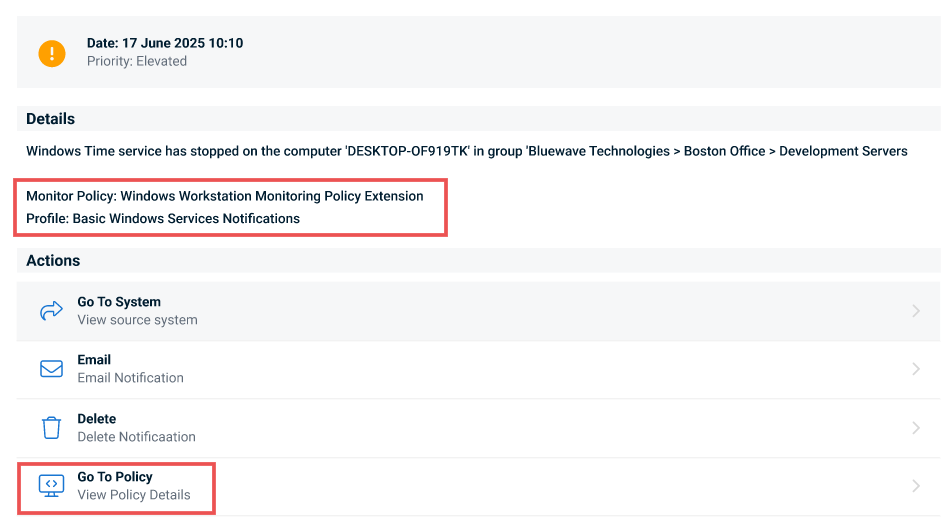Click the Monitor Policy name line
Viewport: 945px width, 531px height.
click(x=225, y=196)
